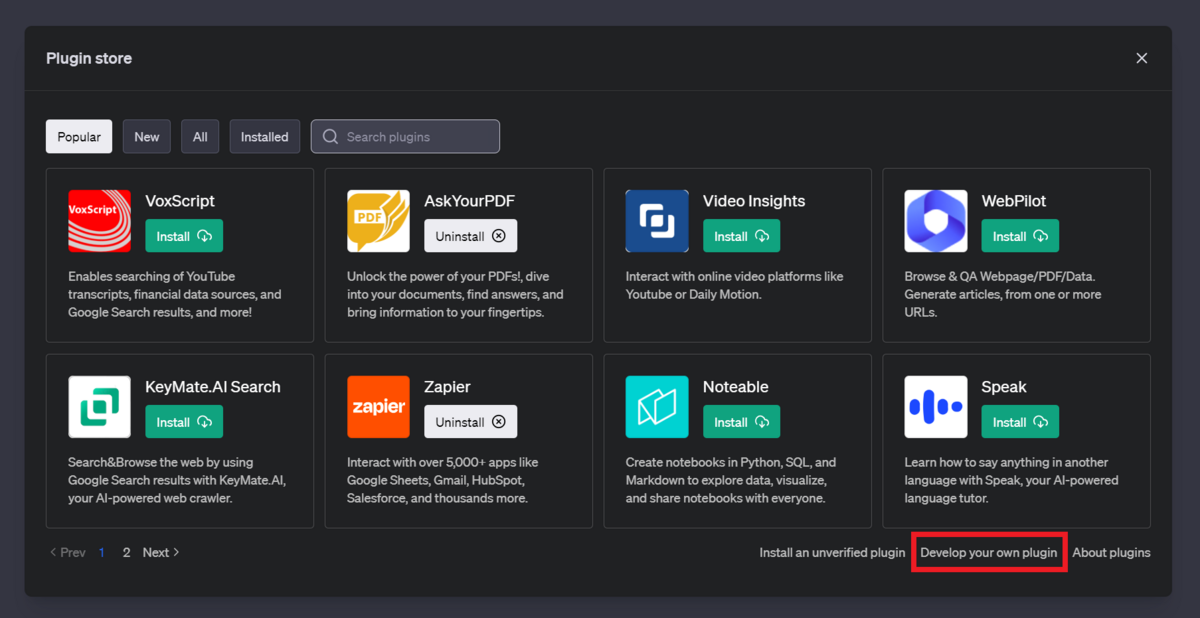Click Zapier's 5,000+ apps description
Screen dimensions: 1200x618
(x=443, y=480)
